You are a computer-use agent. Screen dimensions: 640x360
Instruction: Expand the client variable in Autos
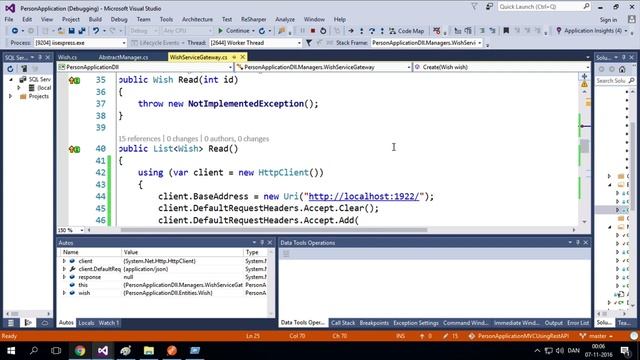coord(64,261)
